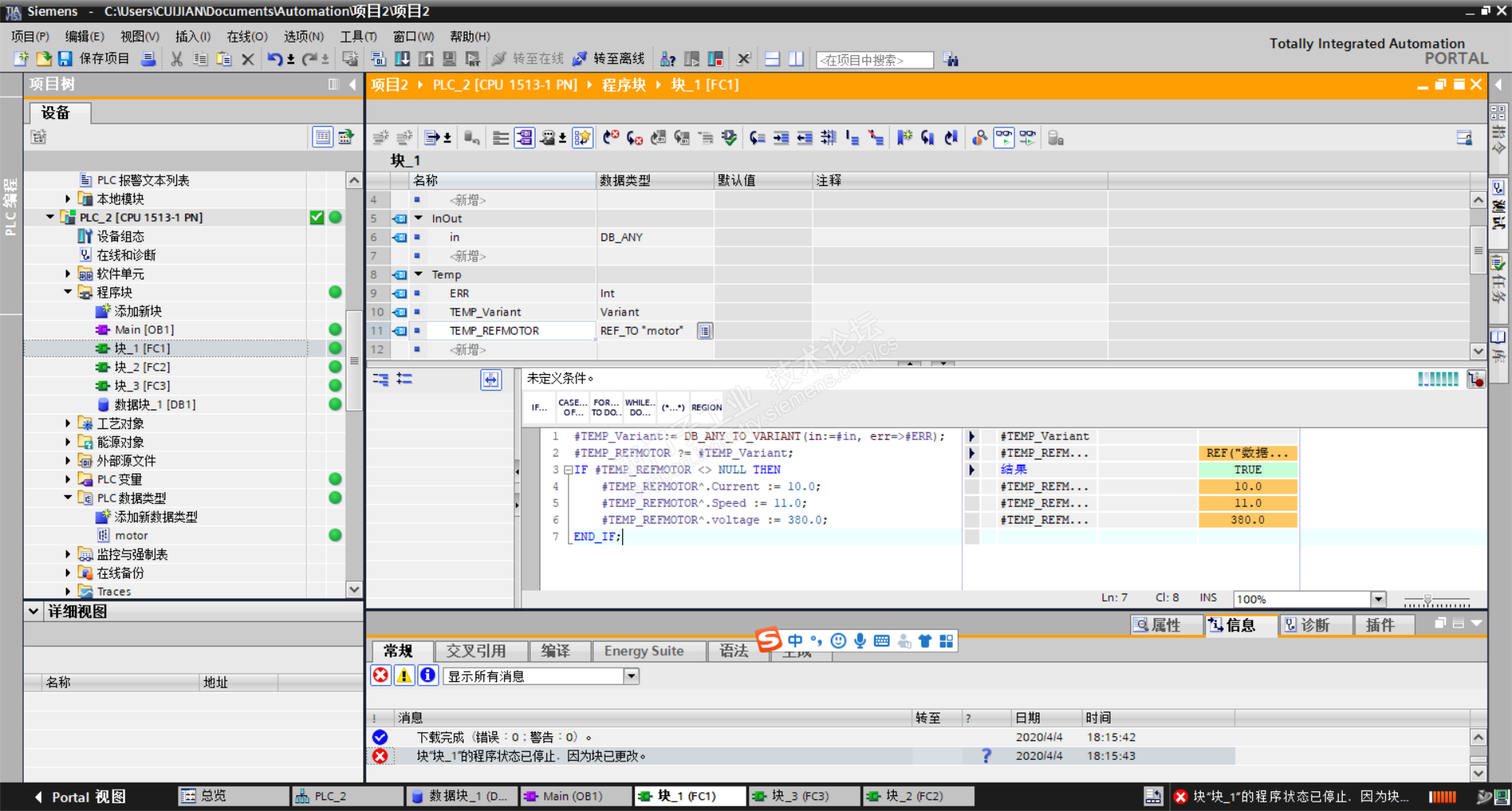Switch to the 交叉引用 tab
Screen dimensions: 1512x811
[x=476, y=651]
